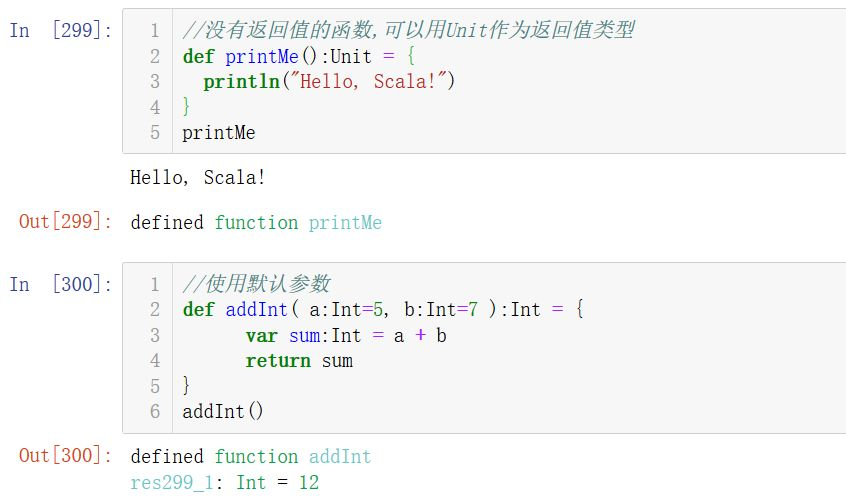Screen dimensions: 846x501
Task: Click defined function printMe output
Action: pyautogui.click(x=256, y=222)
